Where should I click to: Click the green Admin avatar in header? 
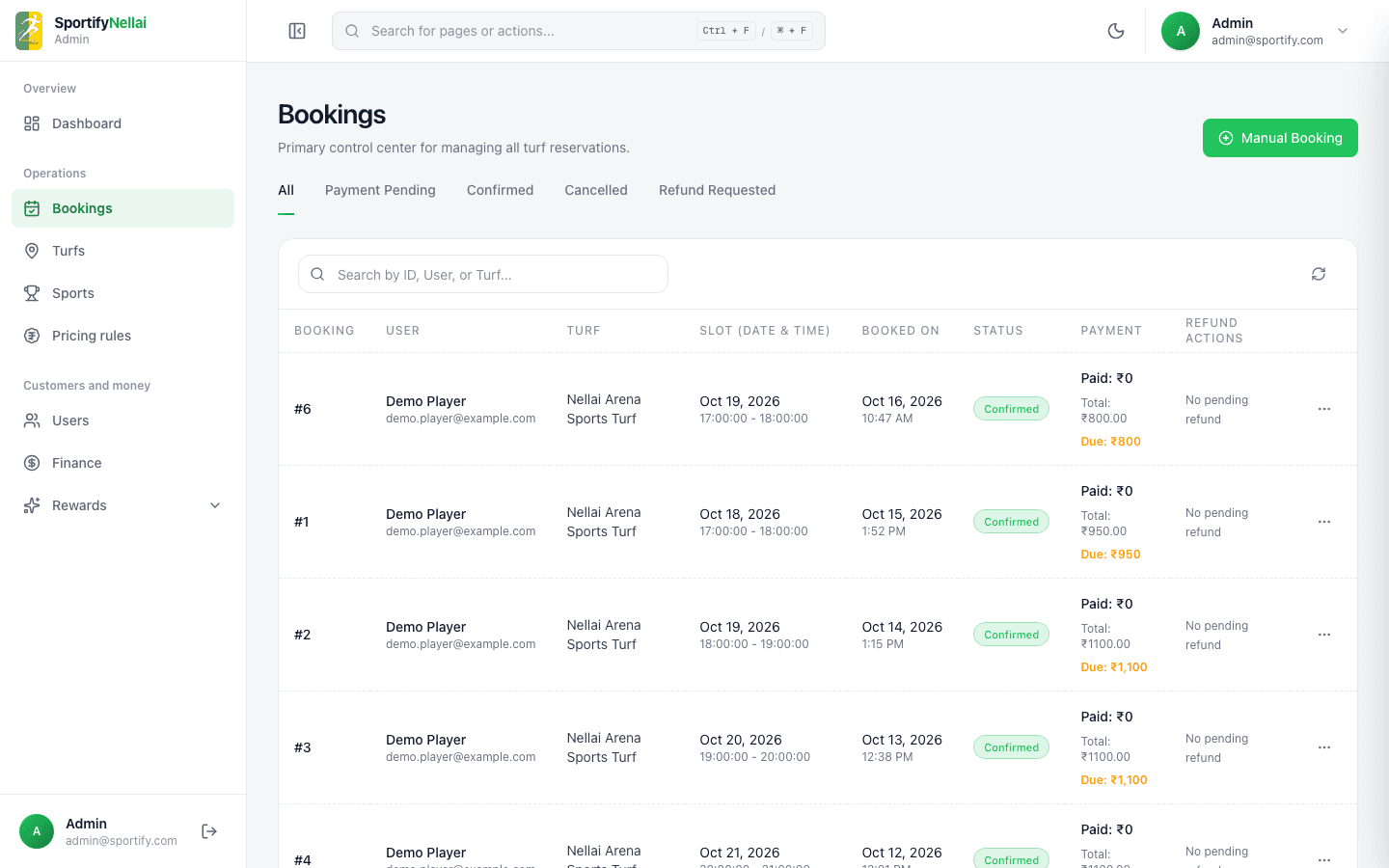pyautogui.click(x=1181, y=31)
